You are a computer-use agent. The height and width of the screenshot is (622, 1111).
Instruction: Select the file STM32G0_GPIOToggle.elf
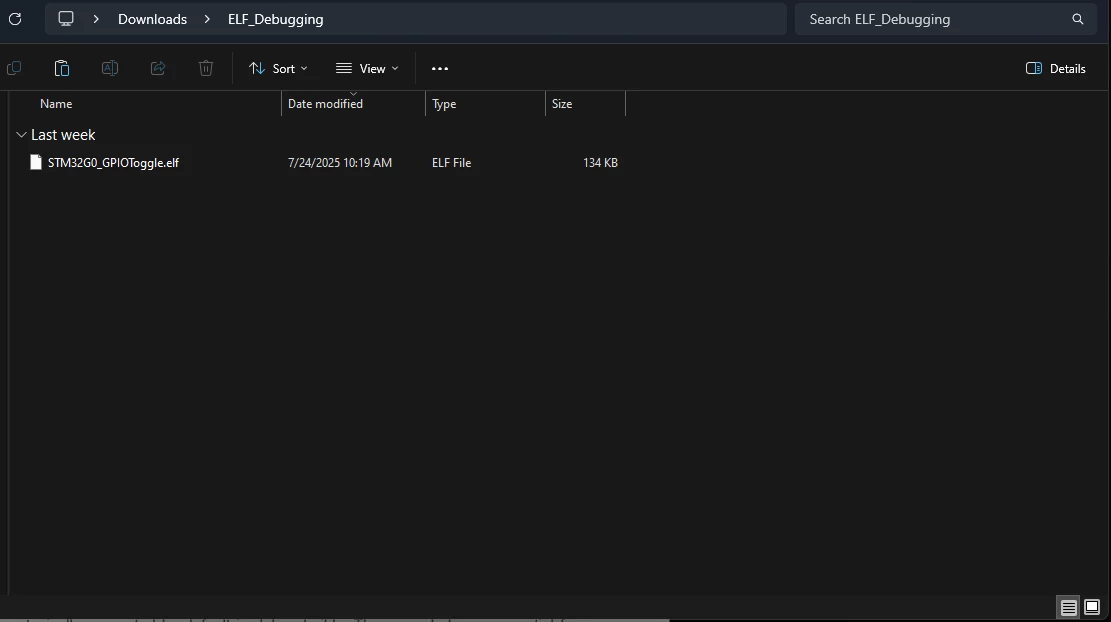click(x=113, y=163)
